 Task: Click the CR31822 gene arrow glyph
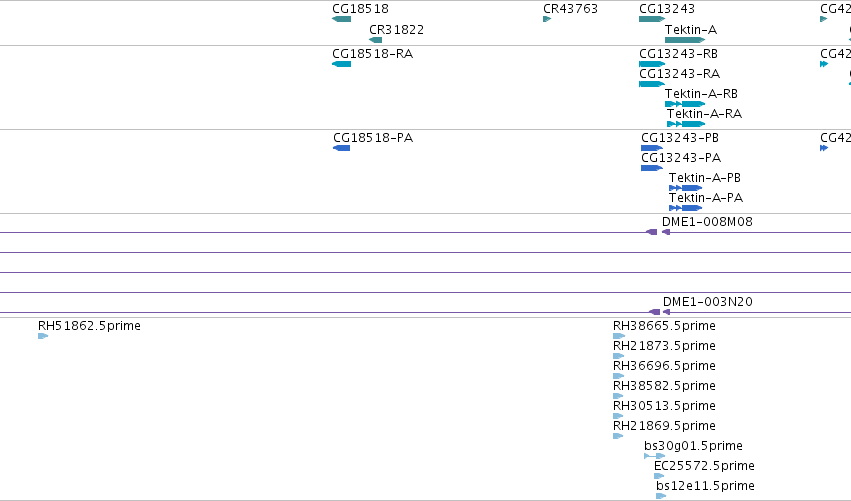coord(376,40)
